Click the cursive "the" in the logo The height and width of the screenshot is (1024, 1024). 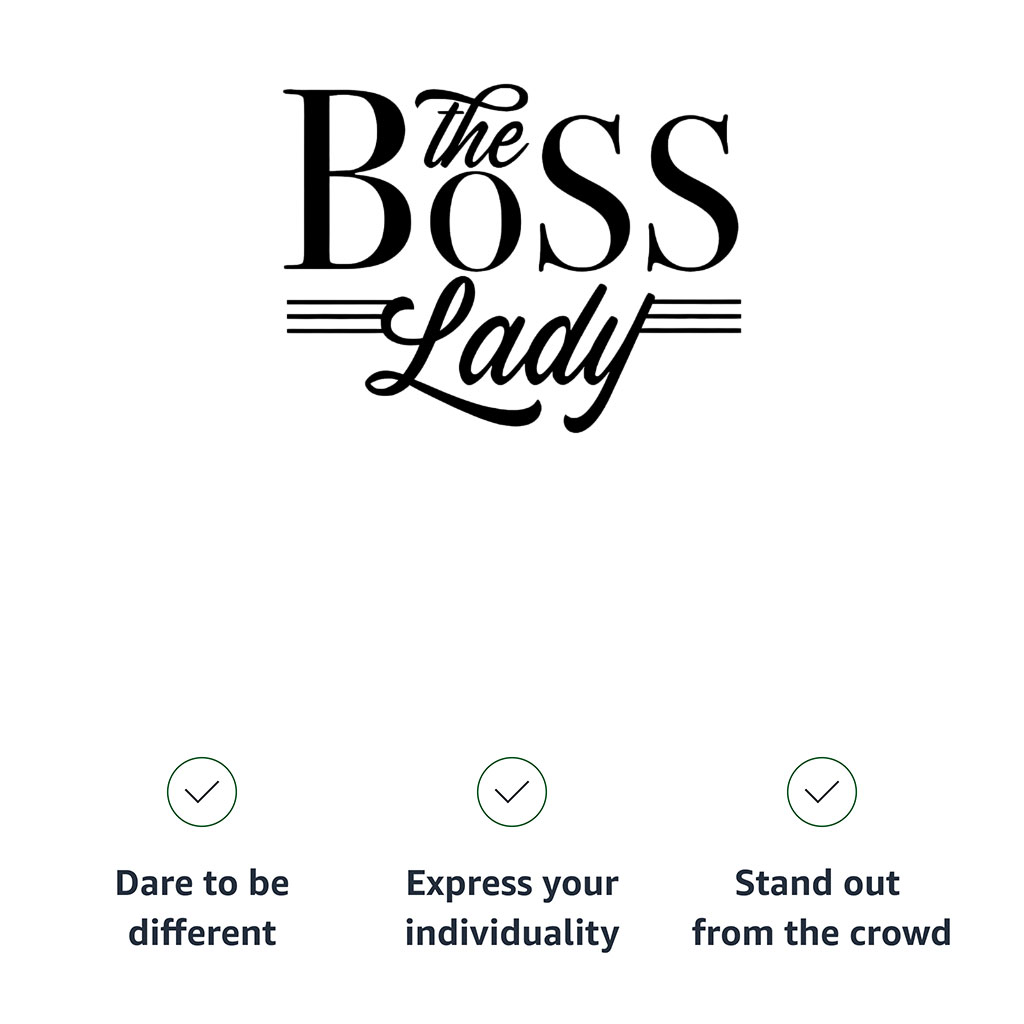470,130
